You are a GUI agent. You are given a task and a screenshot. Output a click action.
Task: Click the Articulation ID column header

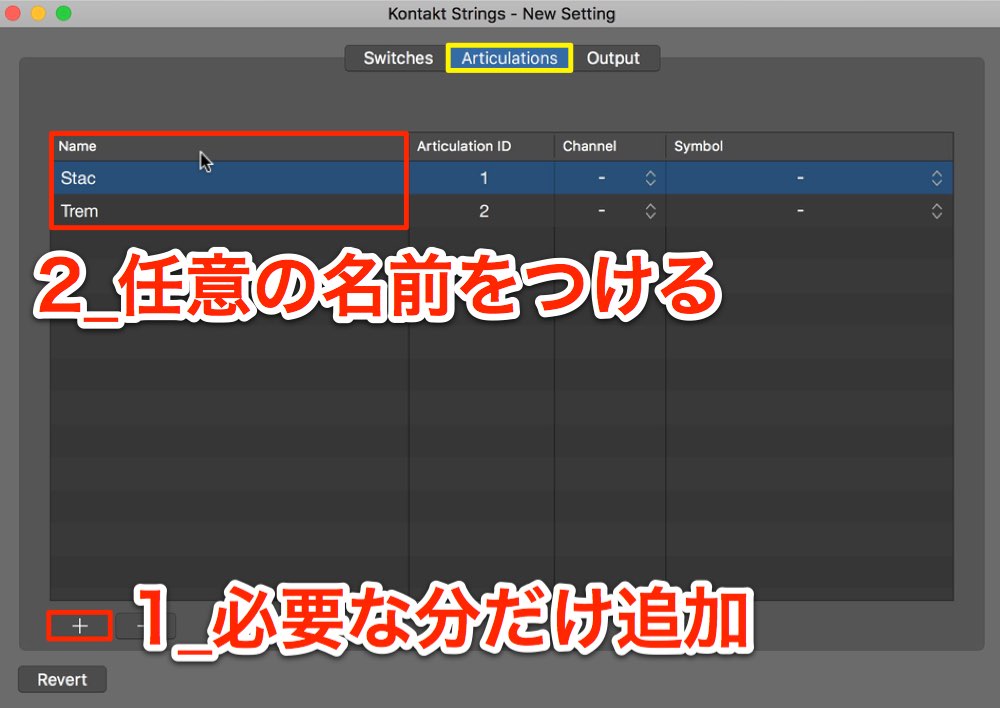pos(482,146)
